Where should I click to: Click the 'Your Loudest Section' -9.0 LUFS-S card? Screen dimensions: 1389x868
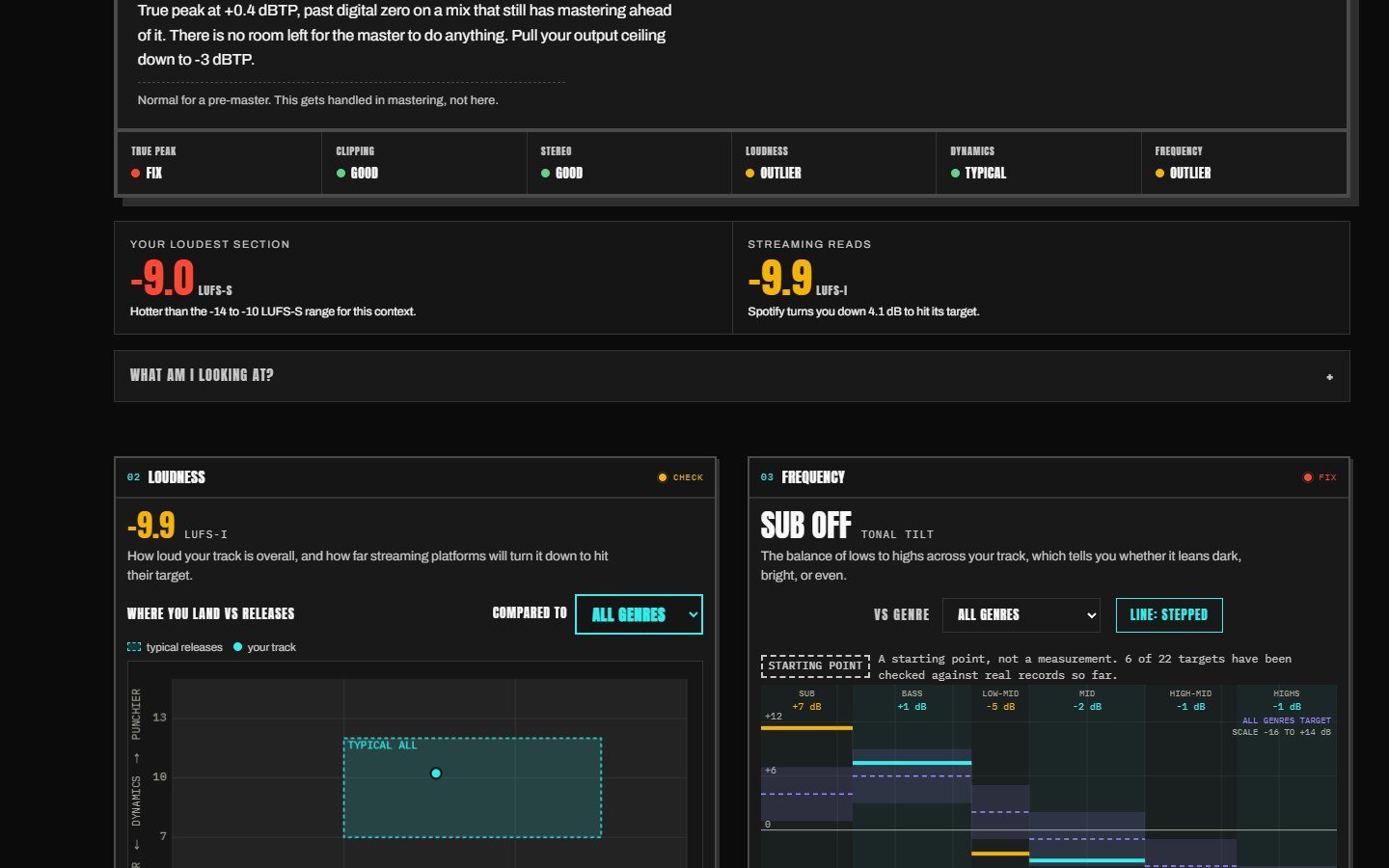click(423, 278)
